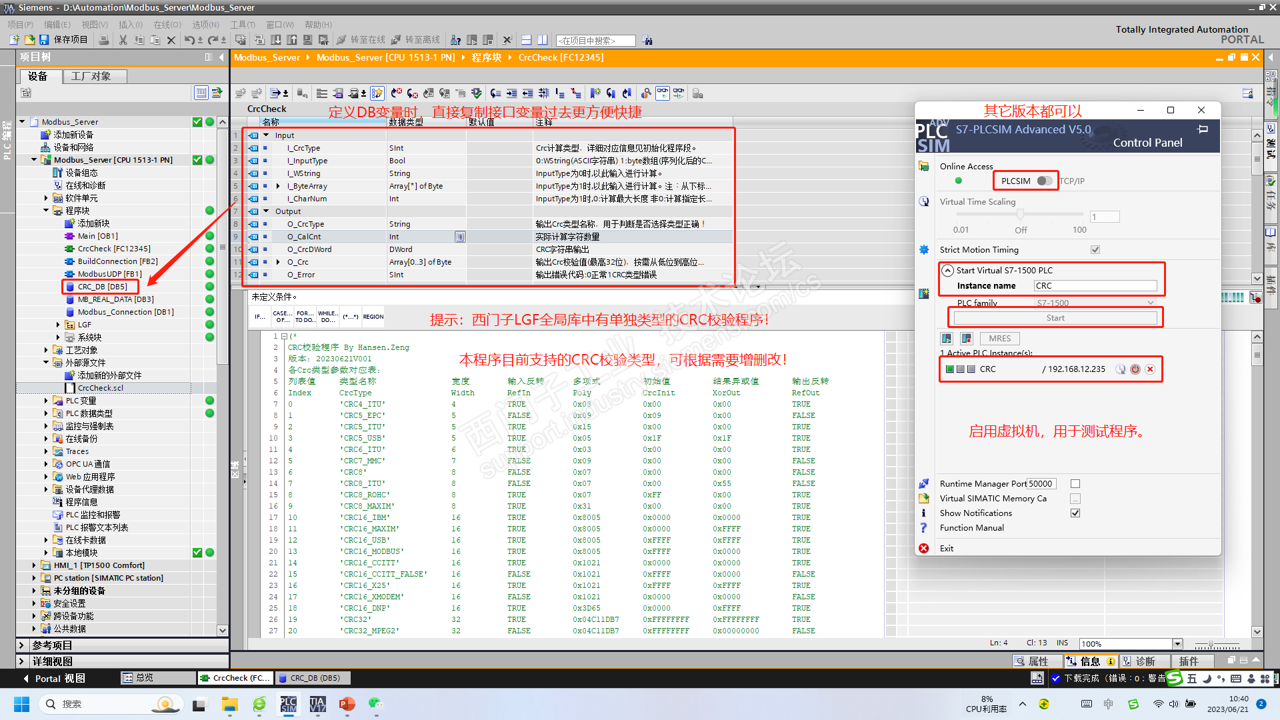The height and width of the screenshot is (720, 1280).
Task: Expand the 详细视图 panel
Action: pyautogui.click(x=23, y=662)
